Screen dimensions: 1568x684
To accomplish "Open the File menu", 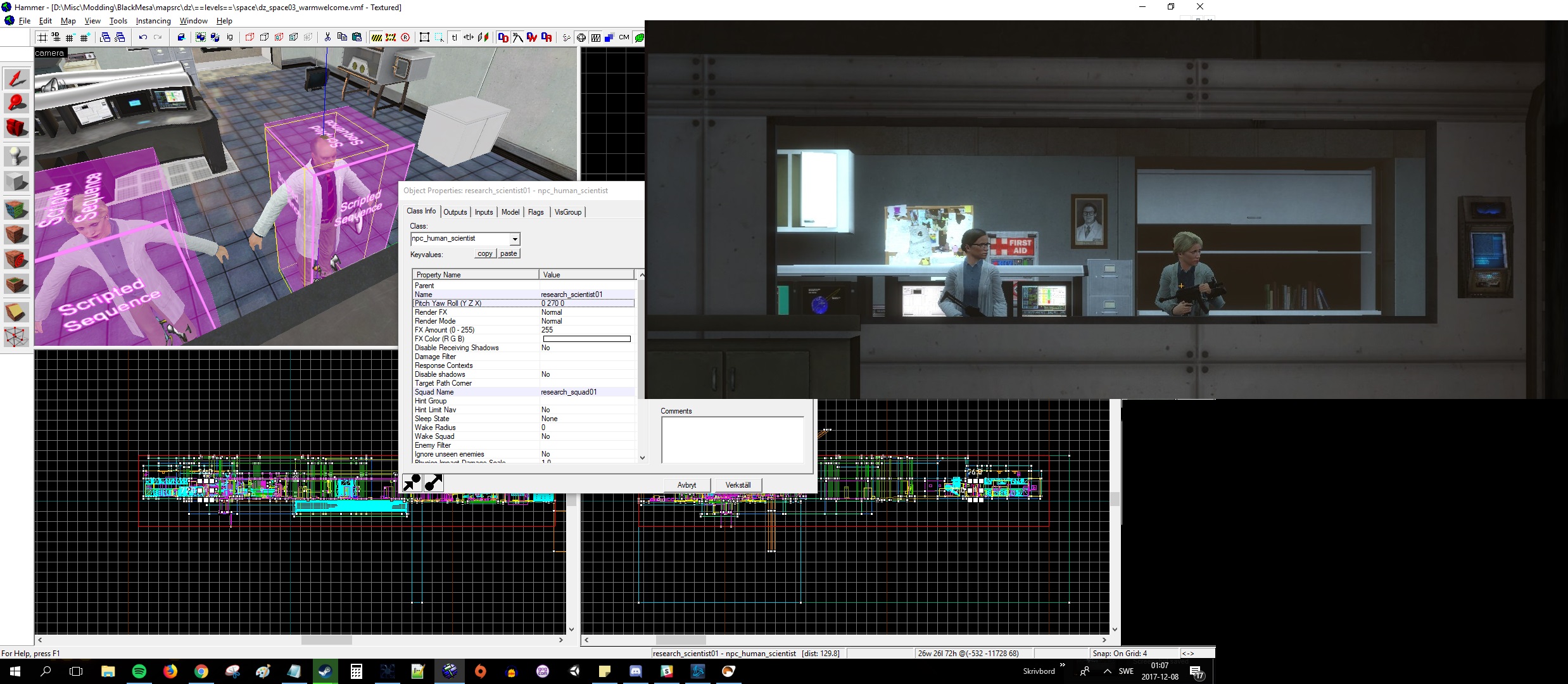I will pyautogui.click(x=25, y=21).
